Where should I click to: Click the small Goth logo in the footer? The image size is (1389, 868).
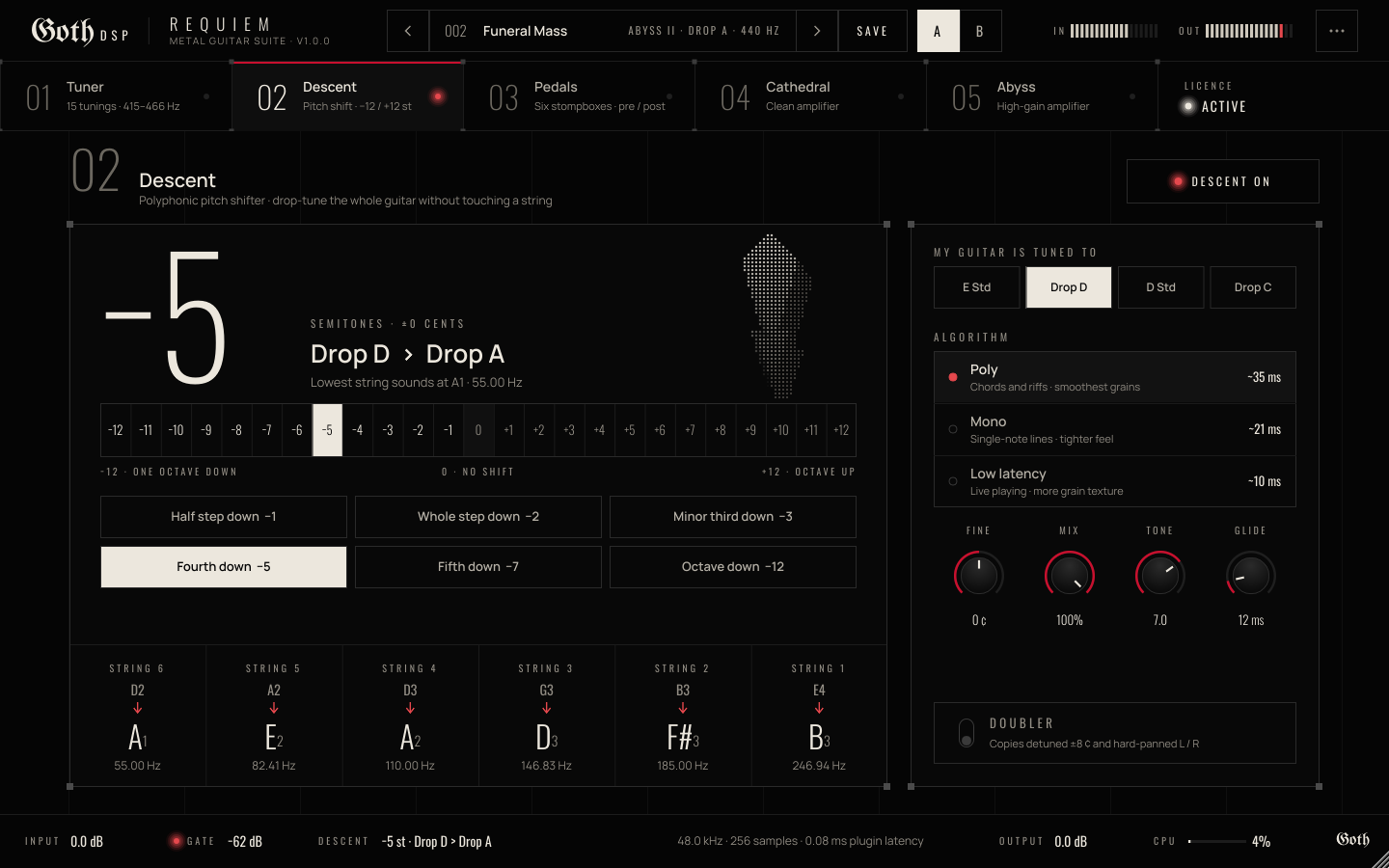[x=1352, y=840]
